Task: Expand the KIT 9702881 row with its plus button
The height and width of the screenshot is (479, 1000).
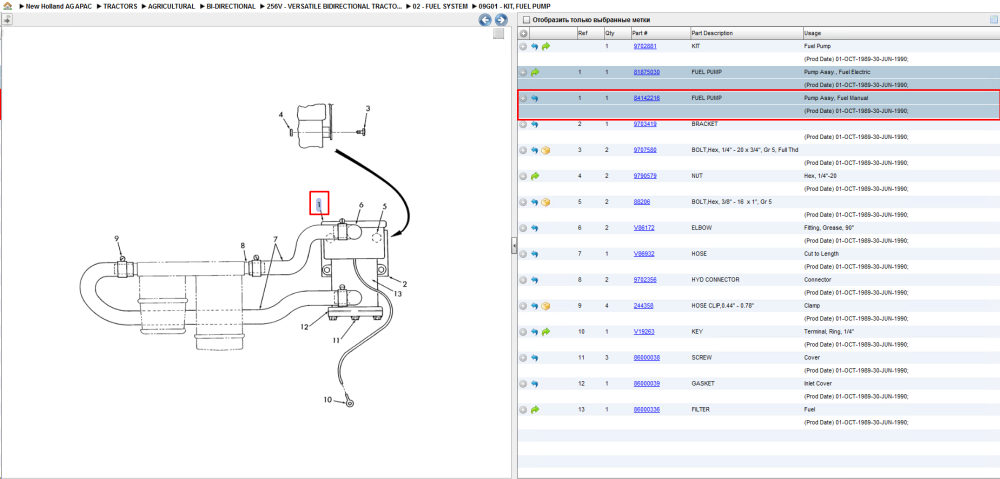Action: pyautogui.click(x=523, y=47)
